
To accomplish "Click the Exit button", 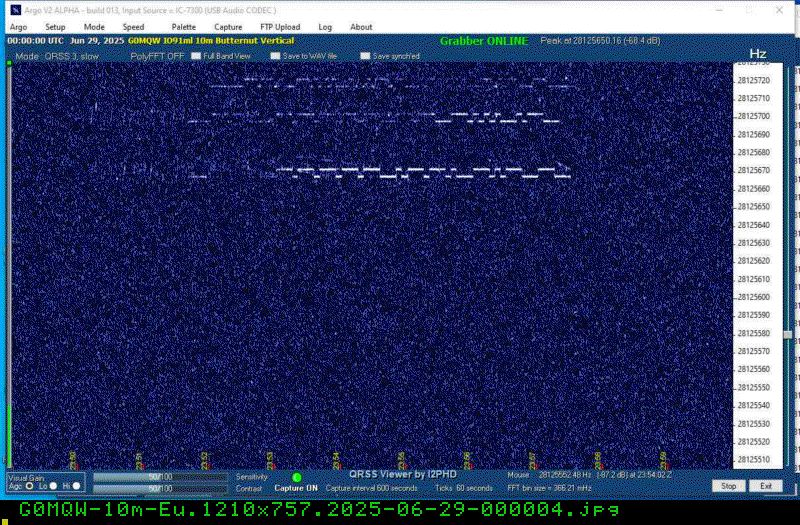I will click(x=765, y=486).
